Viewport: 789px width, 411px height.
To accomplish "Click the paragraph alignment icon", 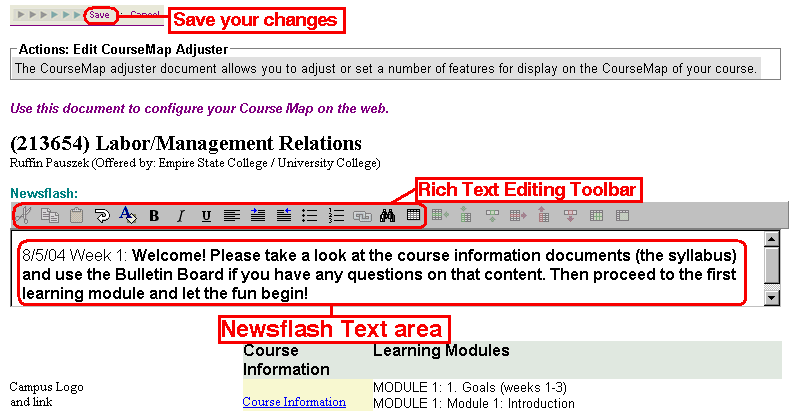I will click(231, 216).
